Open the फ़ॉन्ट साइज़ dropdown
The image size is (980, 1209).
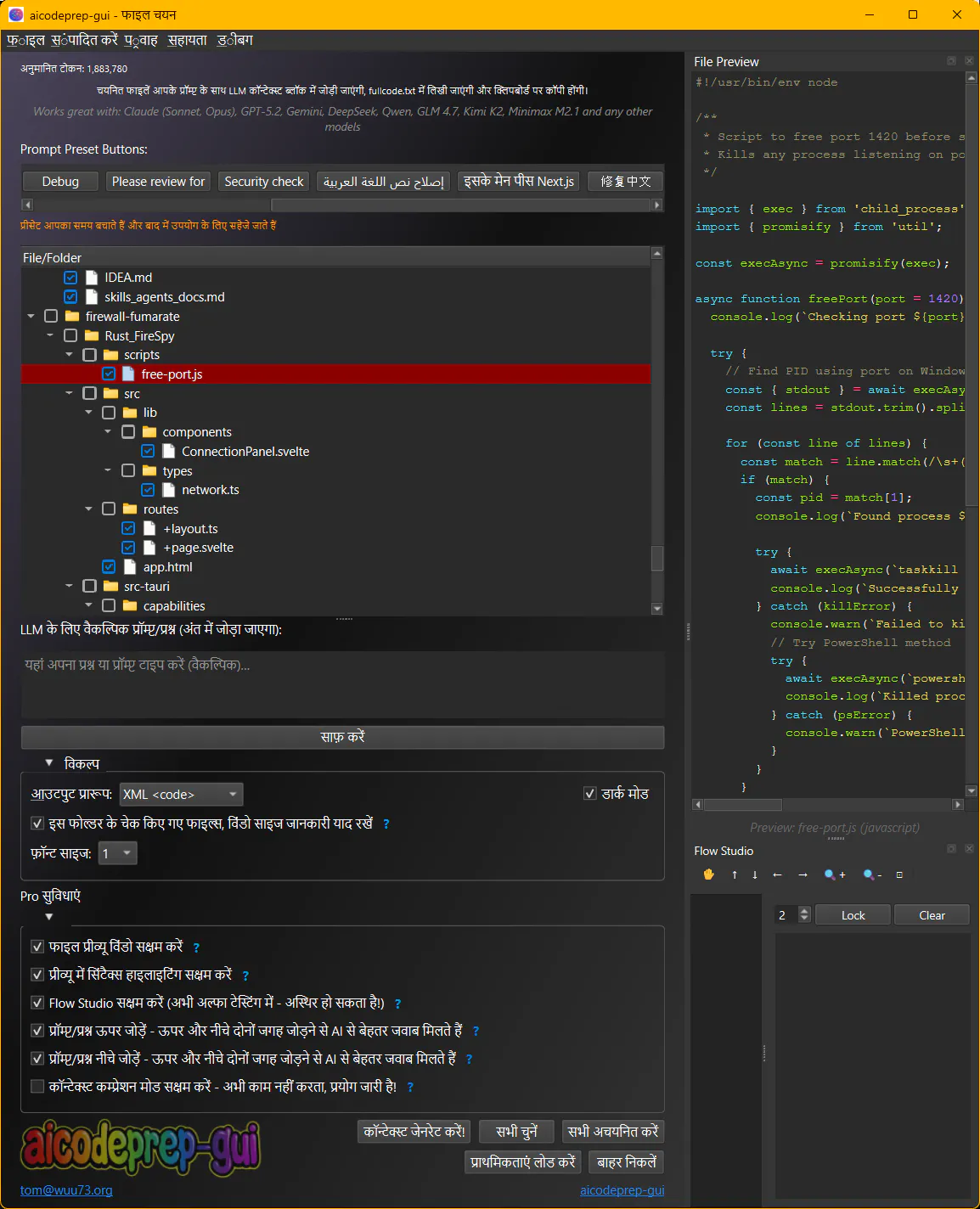tap(118, 853)
